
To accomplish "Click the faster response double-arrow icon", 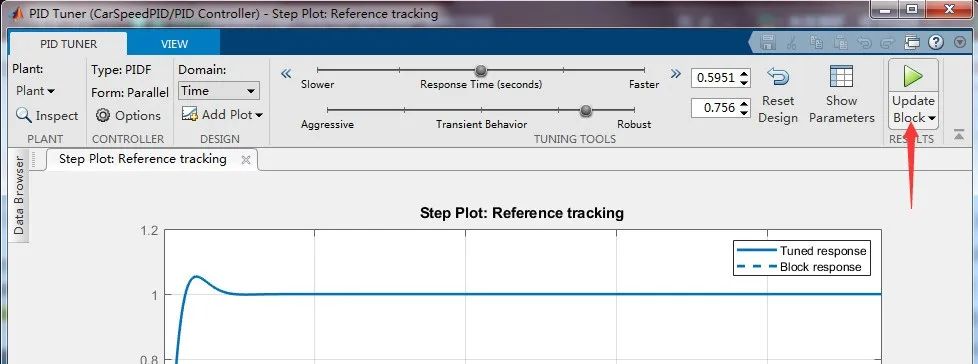I will (x=675, y=74).
